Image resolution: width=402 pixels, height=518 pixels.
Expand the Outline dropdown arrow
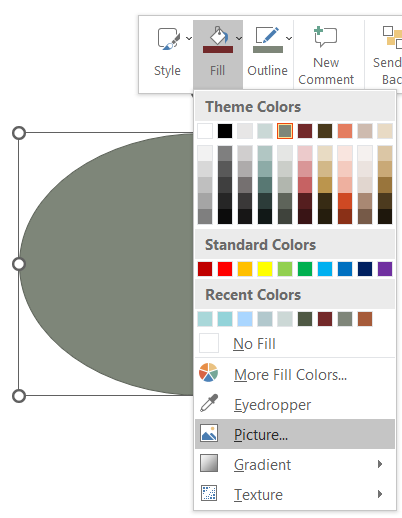tap(289, 39)
